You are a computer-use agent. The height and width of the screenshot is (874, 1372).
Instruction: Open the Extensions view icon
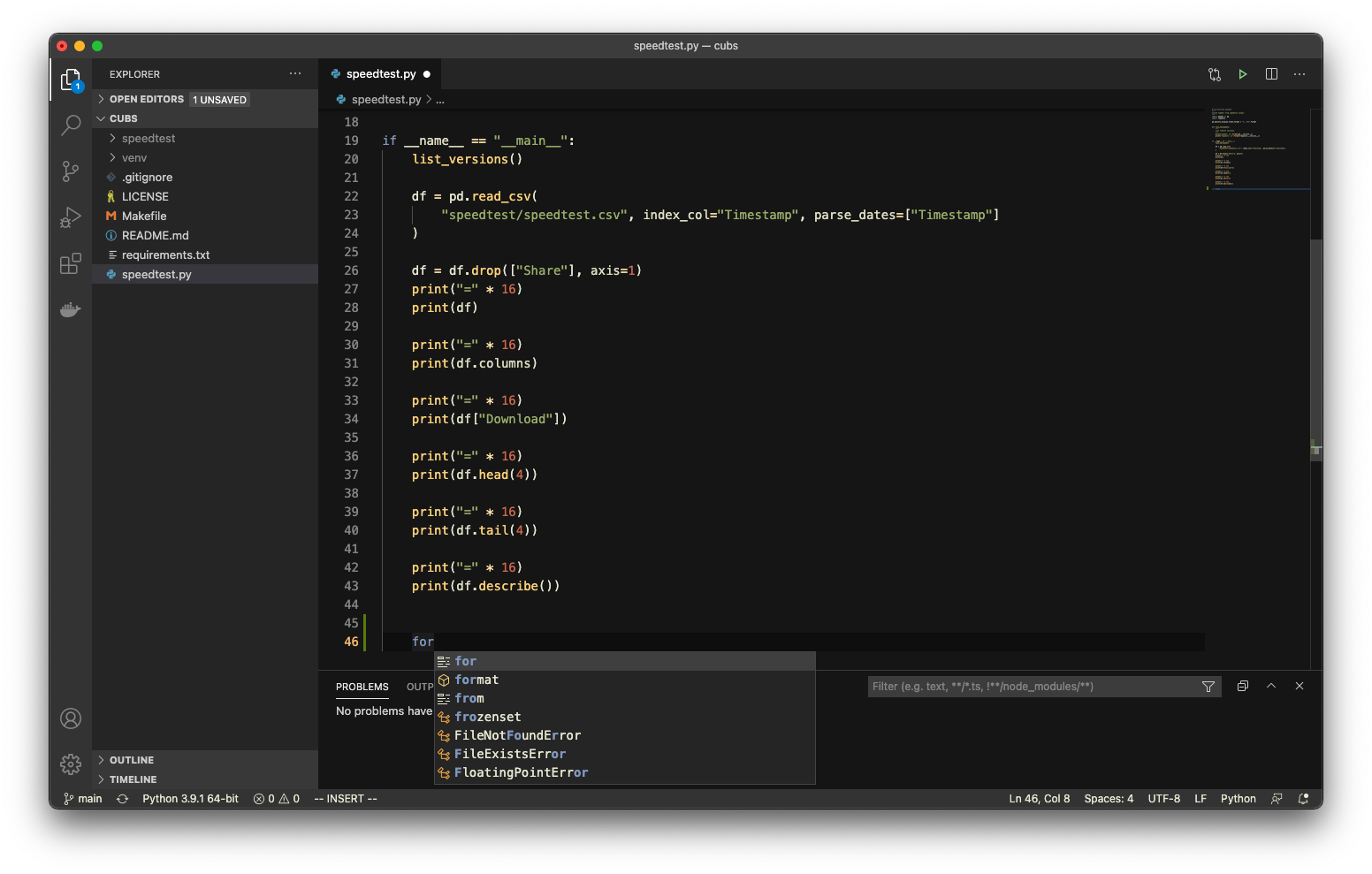click(x=71, y=263)
